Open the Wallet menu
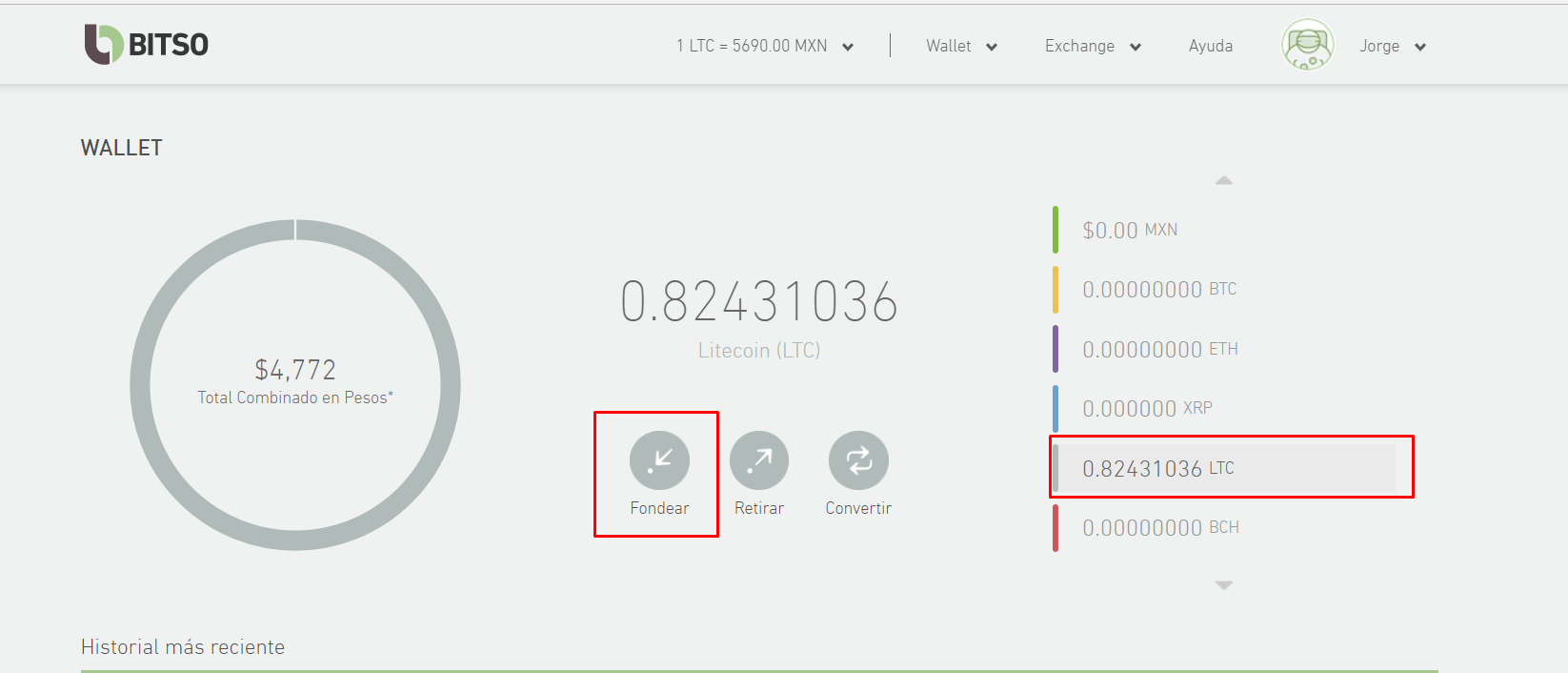1568x673 pixels. pyautogui.click(x=961, y=46)
